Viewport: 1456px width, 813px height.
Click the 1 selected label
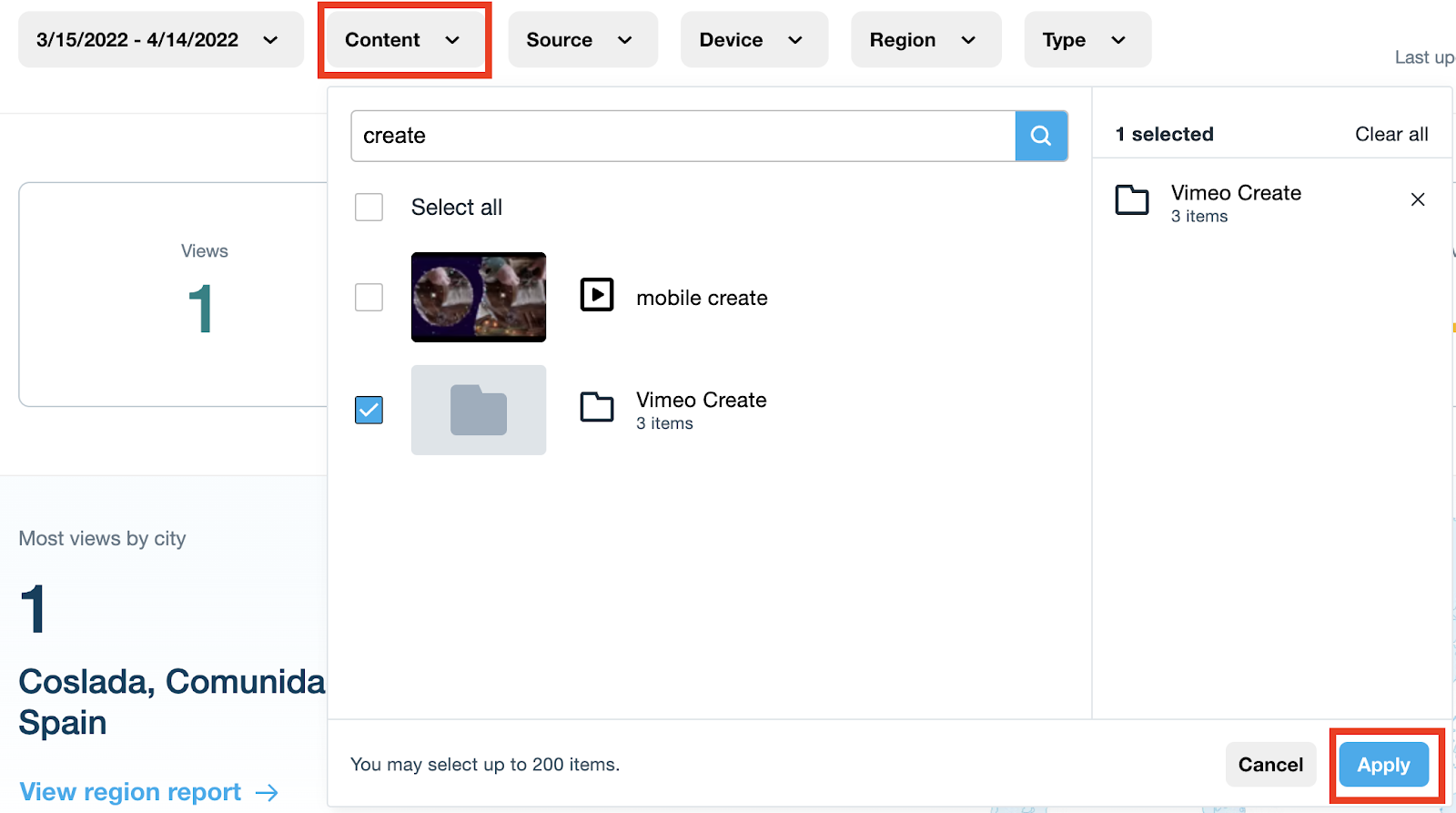point(1165,134)
